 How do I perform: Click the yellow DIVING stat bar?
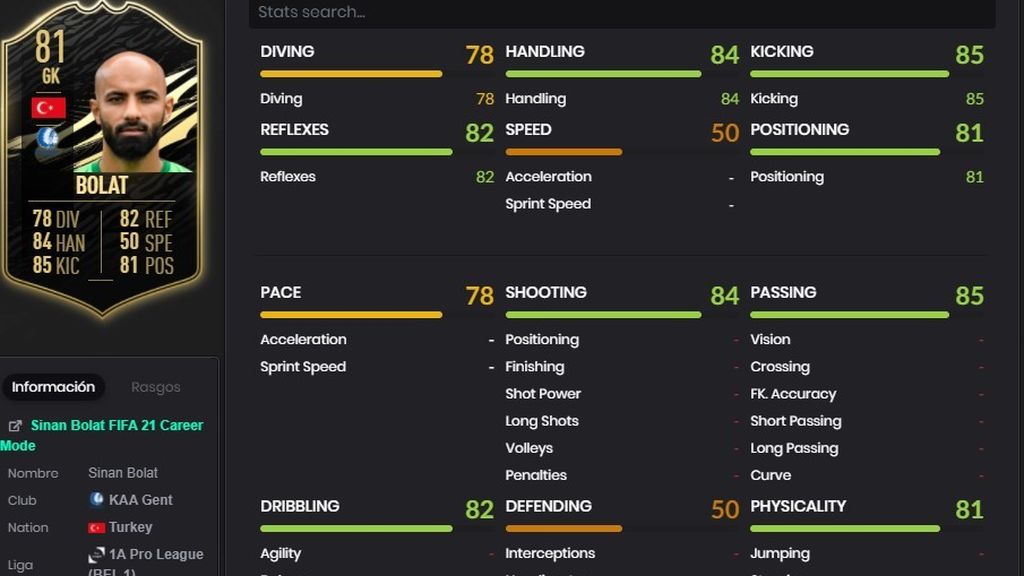click(351, 74)
